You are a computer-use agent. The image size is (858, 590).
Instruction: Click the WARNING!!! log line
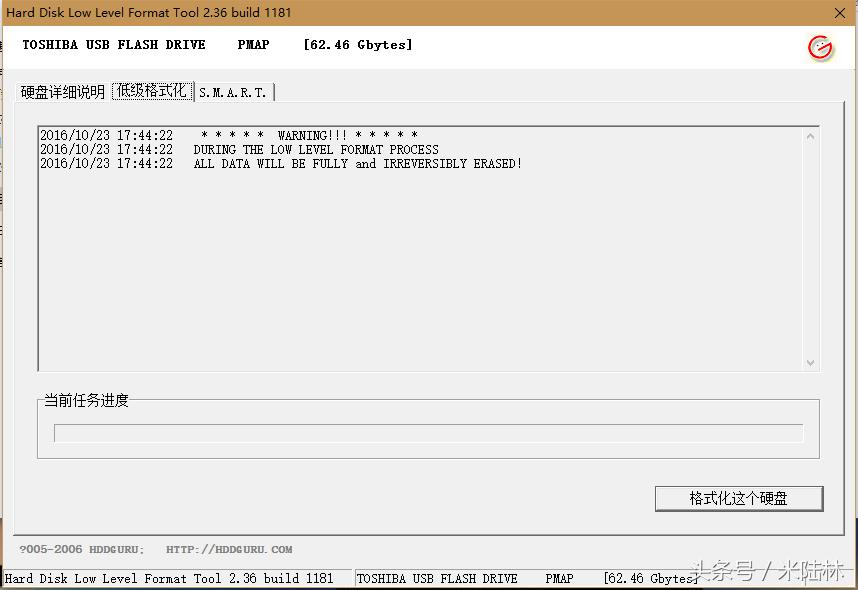[x=308, y=135]
